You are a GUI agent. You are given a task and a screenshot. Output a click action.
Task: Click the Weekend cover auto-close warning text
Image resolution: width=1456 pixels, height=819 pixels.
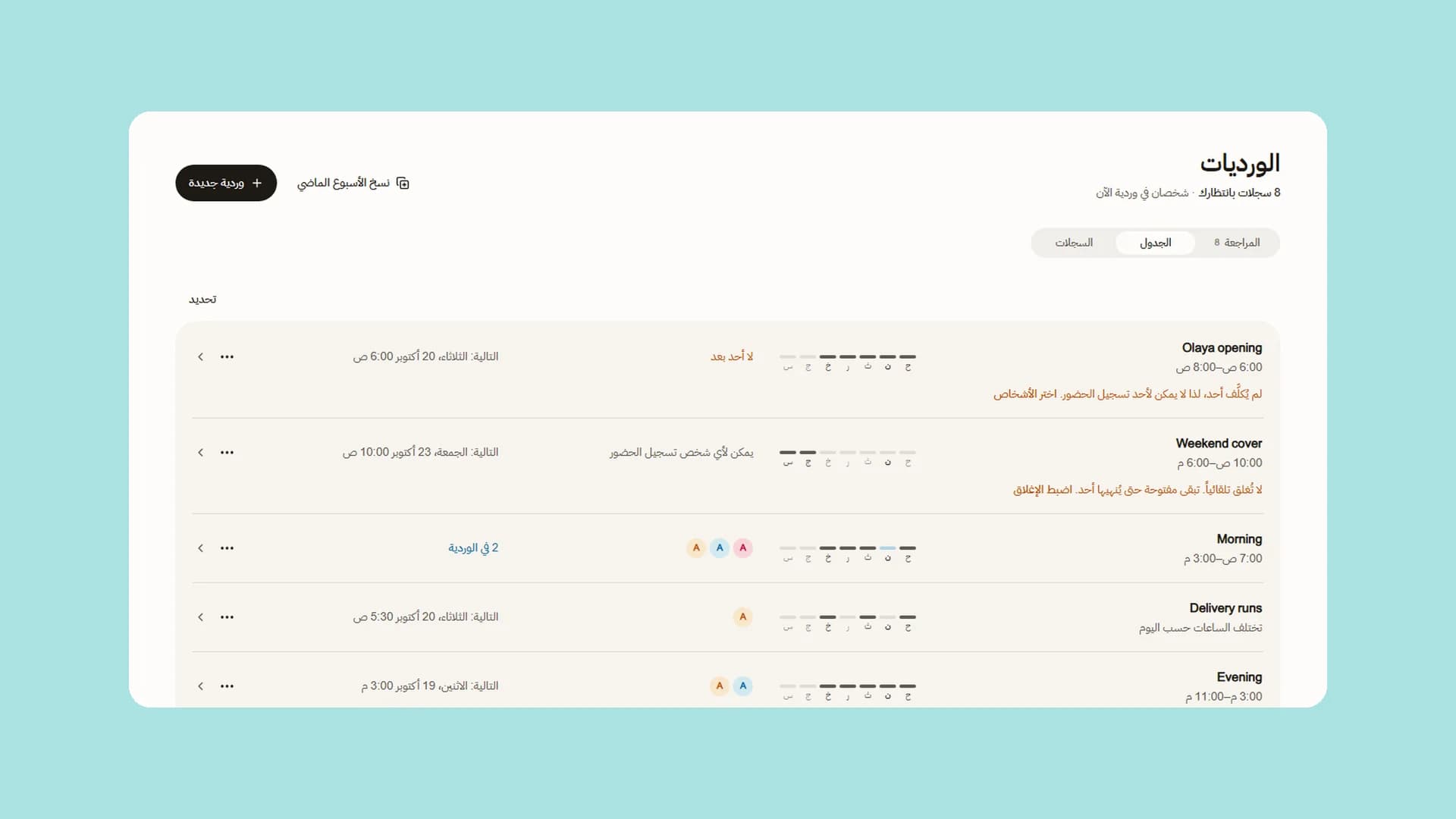(x=1137, y=490)
